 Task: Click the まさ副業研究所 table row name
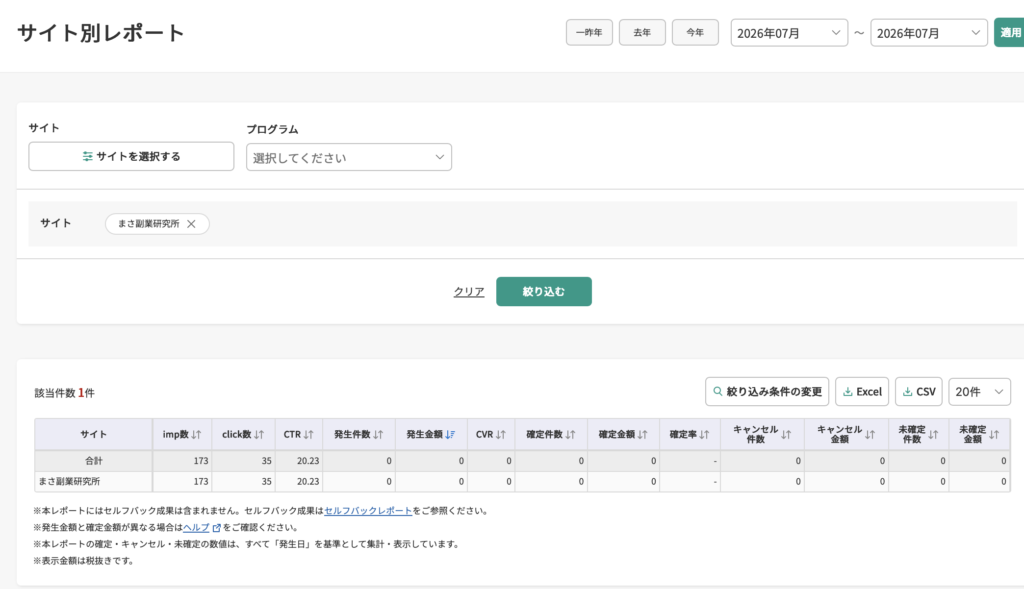click(x=69, y=481)
